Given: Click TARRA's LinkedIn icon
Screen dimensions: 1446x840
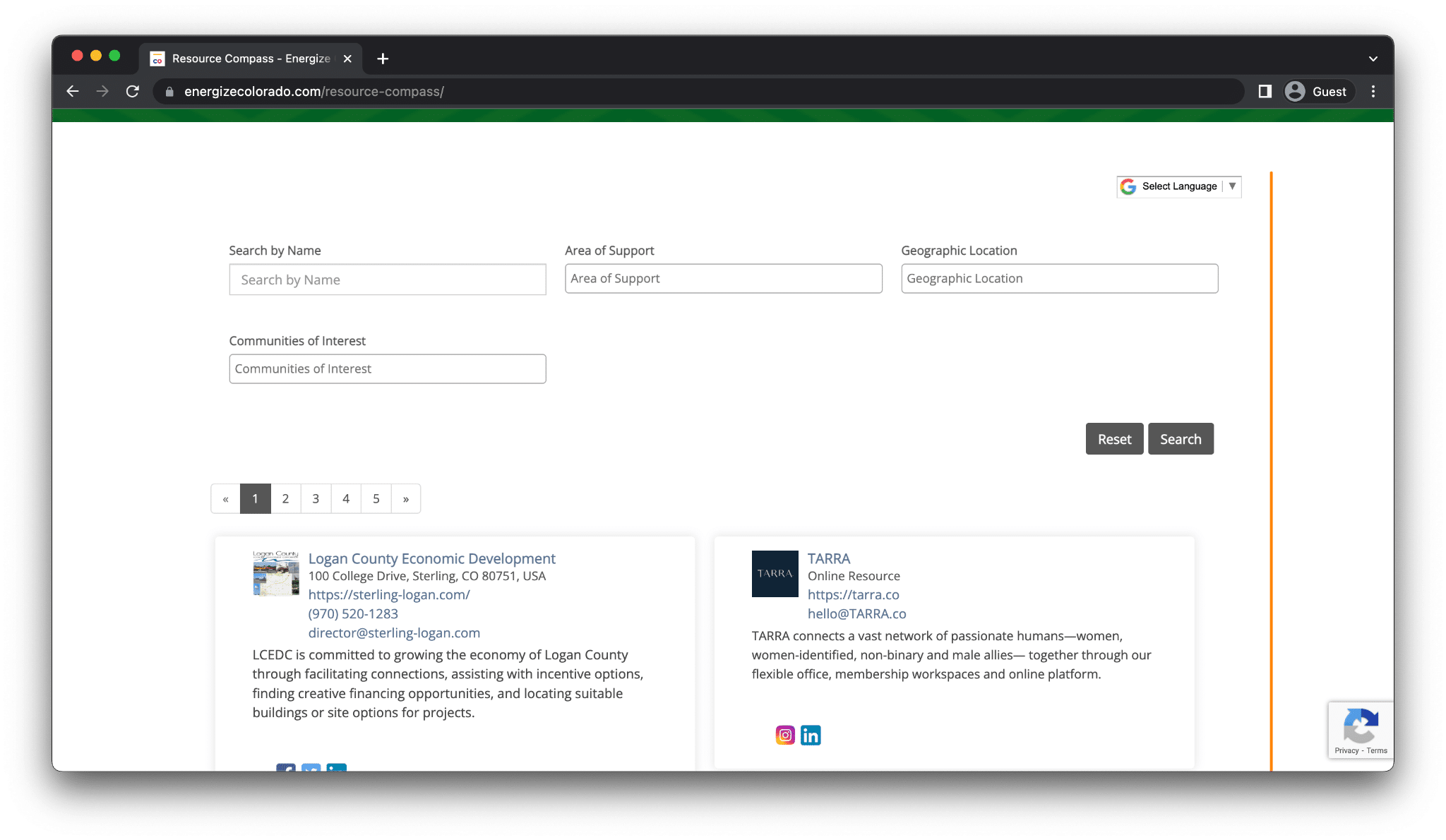Looking at the screenshot, I should click(x=811, y=735).
